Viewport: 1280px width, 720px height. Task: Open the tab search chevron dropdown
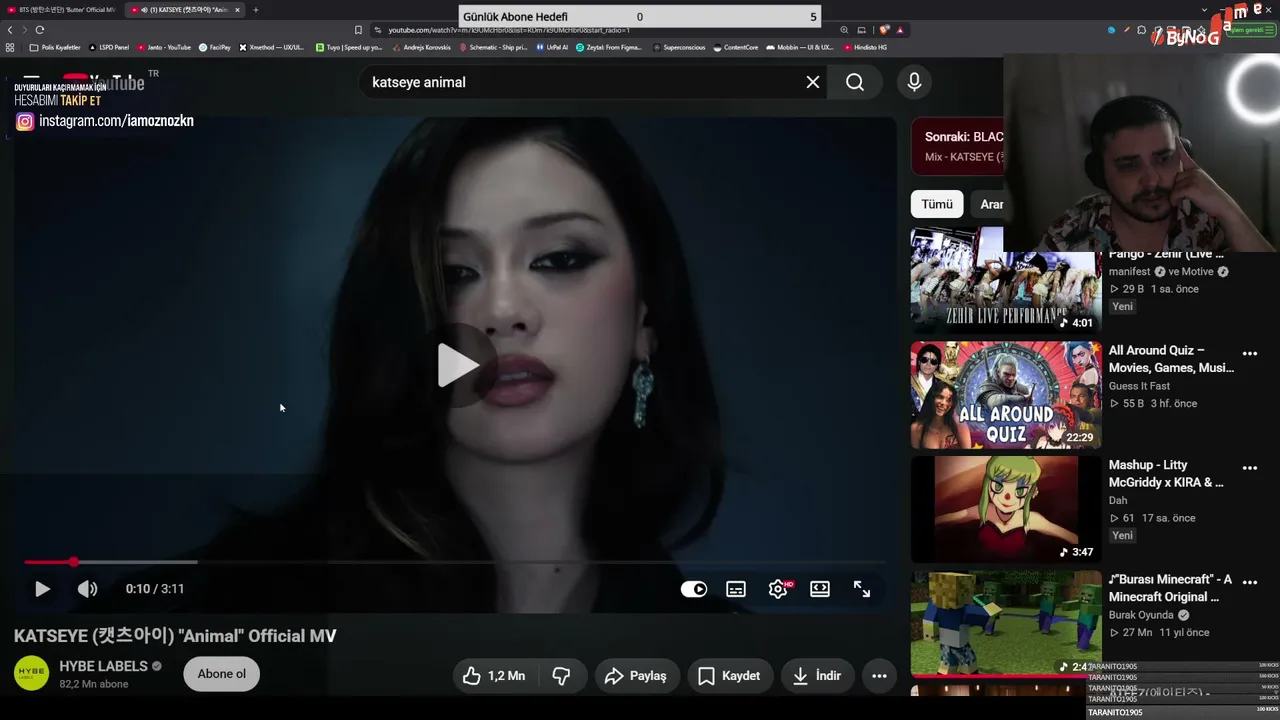click(x=1204, y=10)
